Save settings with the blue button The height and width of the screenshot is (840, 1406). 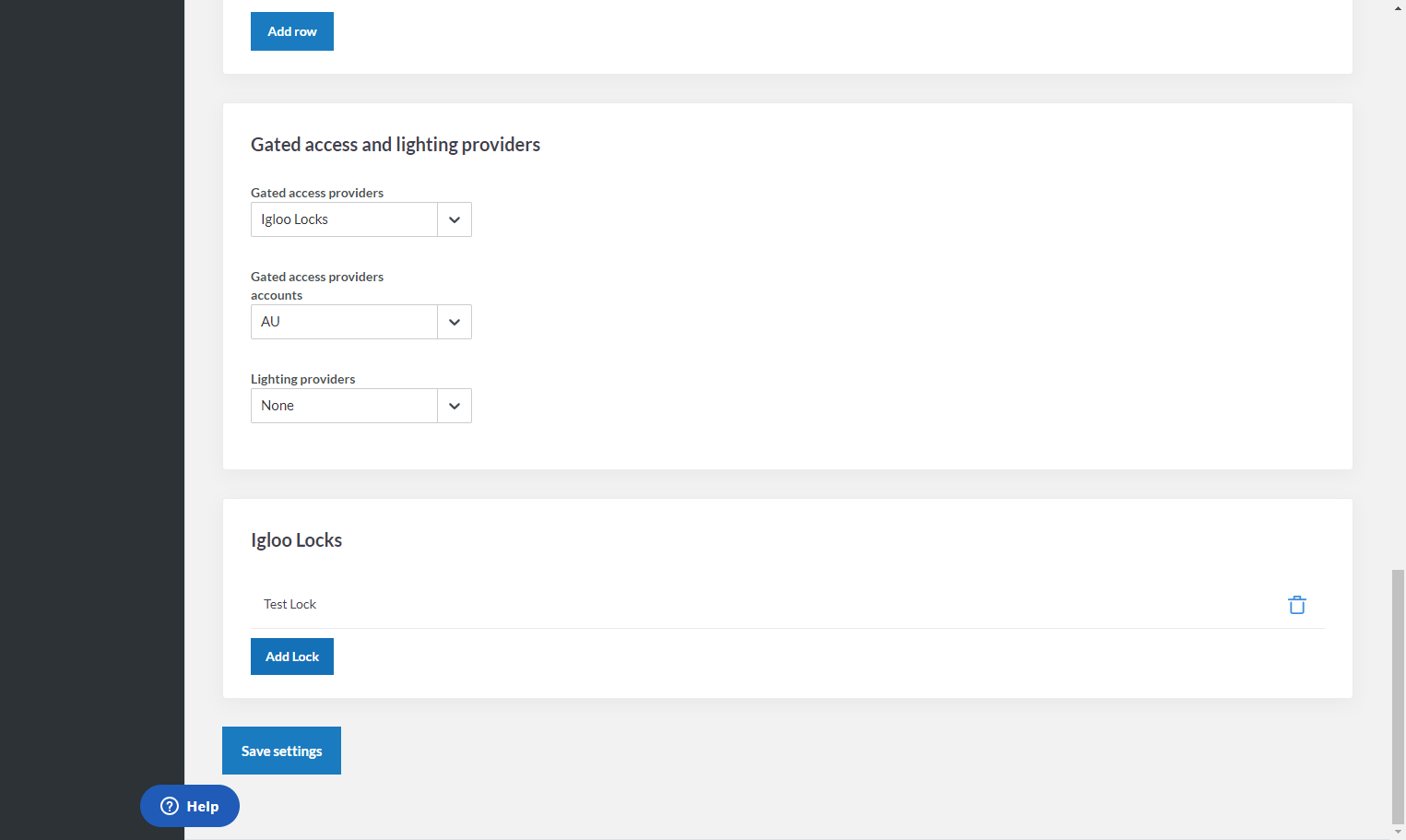[281, 751]
